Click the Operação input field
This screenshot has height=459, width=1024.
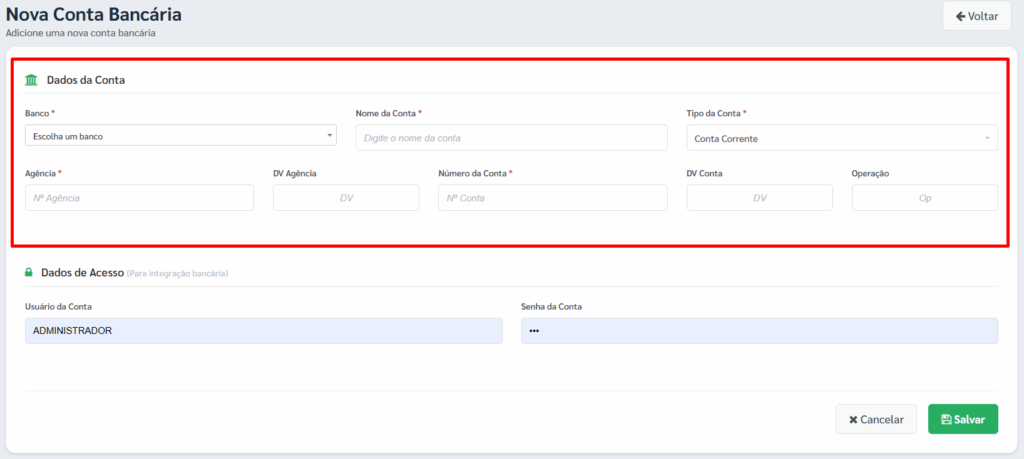[924, 198]
